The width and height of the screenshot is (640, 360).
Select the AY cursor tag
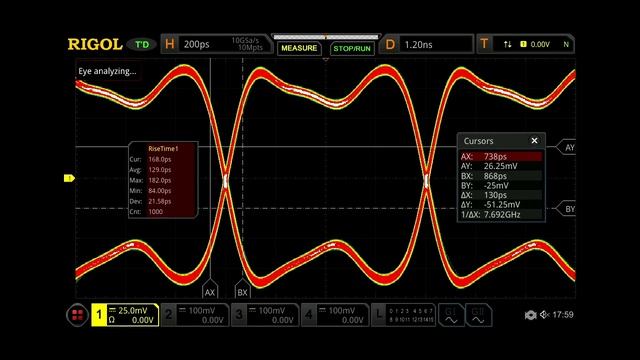click(x=567, y=147)
